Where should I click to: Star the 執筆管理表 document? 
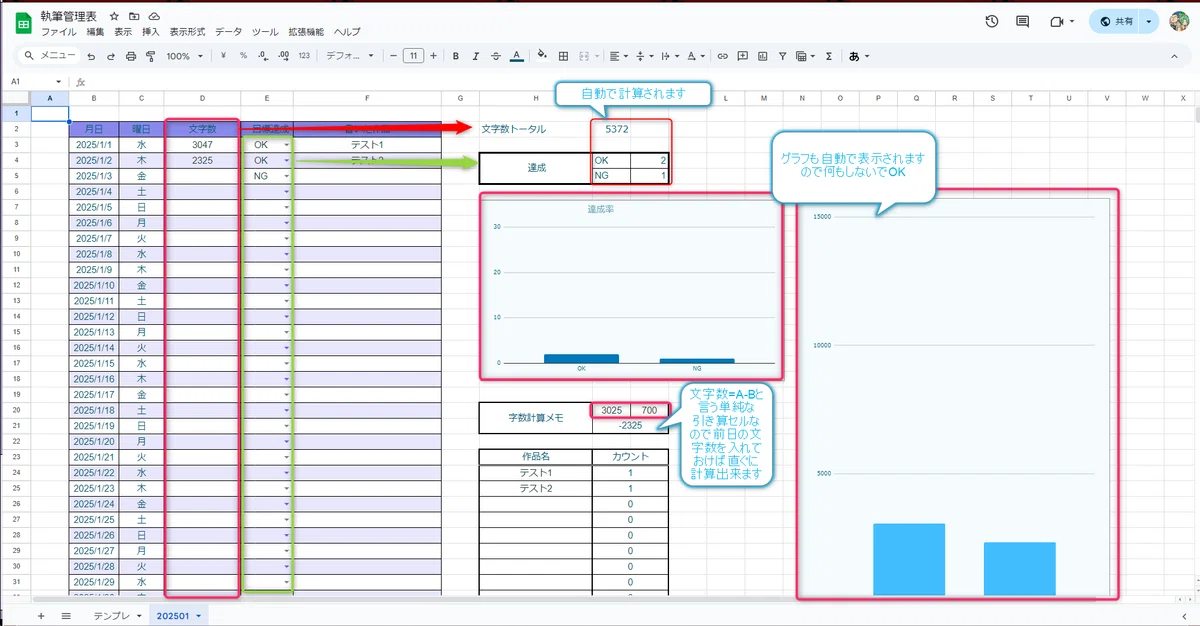point(115,17)
